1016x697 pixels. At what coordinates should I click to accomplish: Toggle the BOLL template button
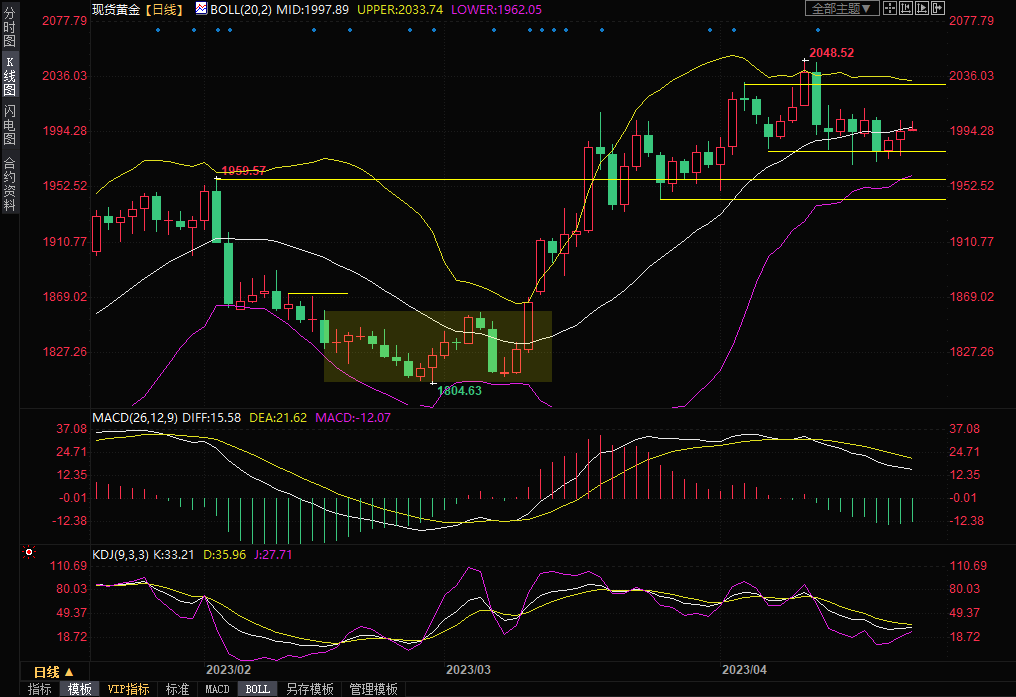click(258, 689)
